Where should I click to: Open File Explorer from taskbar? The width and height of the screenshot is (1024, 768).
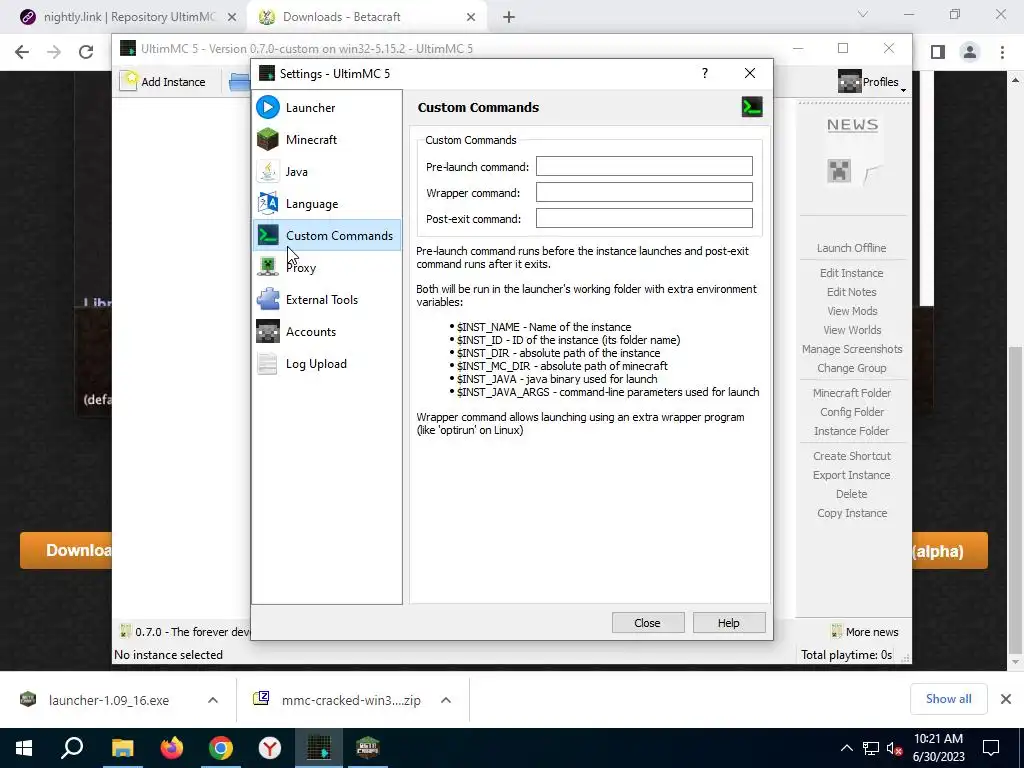(x=122, y=748)
